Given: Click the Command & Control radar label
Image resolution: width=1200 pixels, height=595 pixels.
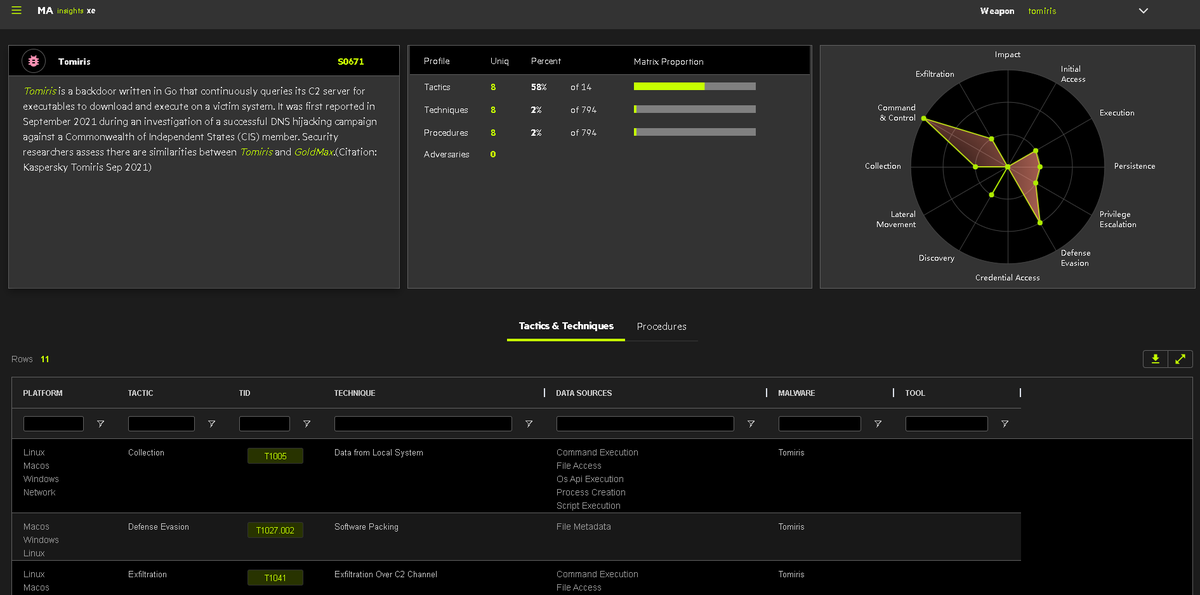Looking at the screenshot, I should click(x=897, y=113).
